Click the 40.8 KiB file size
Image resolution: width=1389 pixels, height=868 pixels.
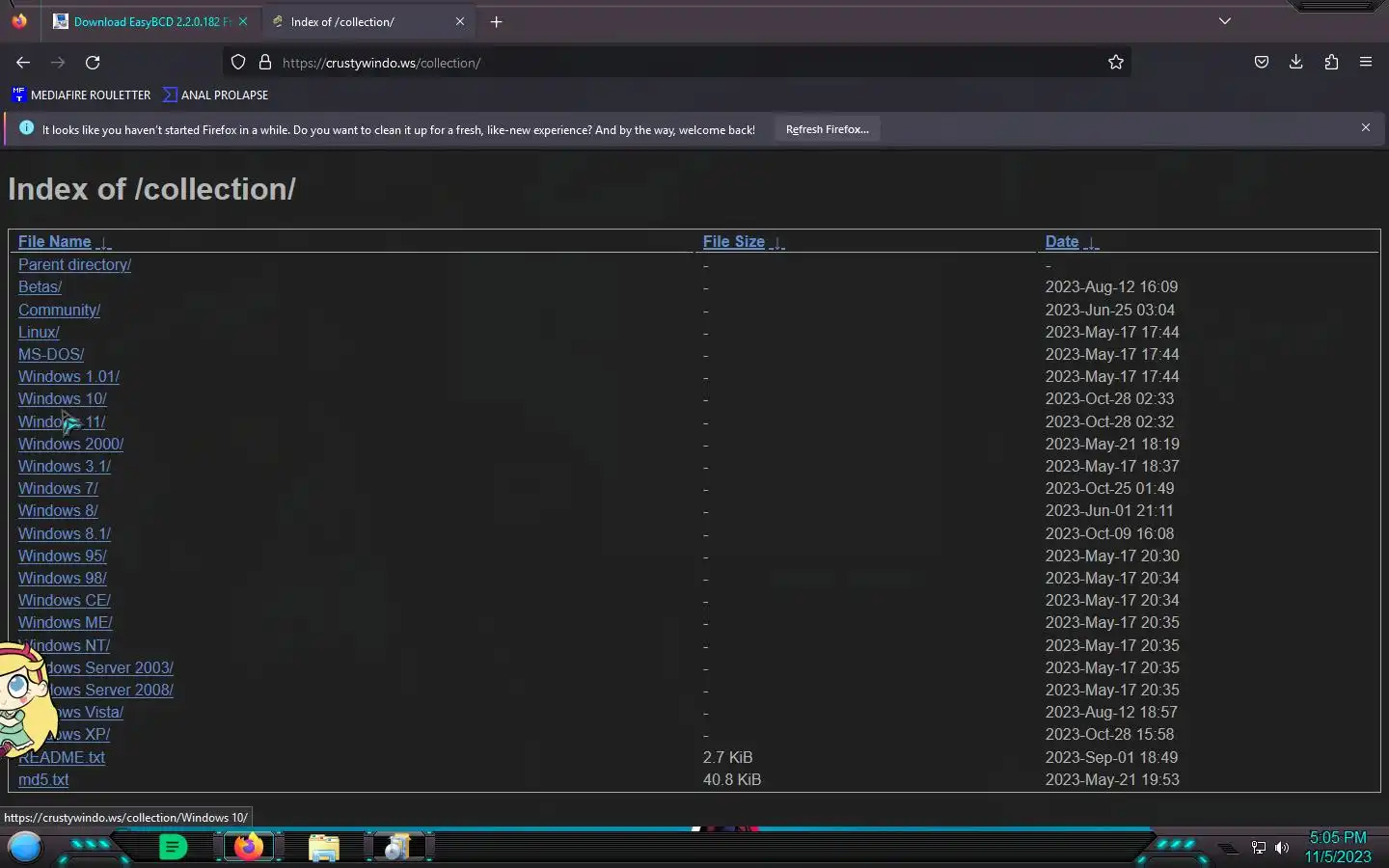[x=732, y=779]
